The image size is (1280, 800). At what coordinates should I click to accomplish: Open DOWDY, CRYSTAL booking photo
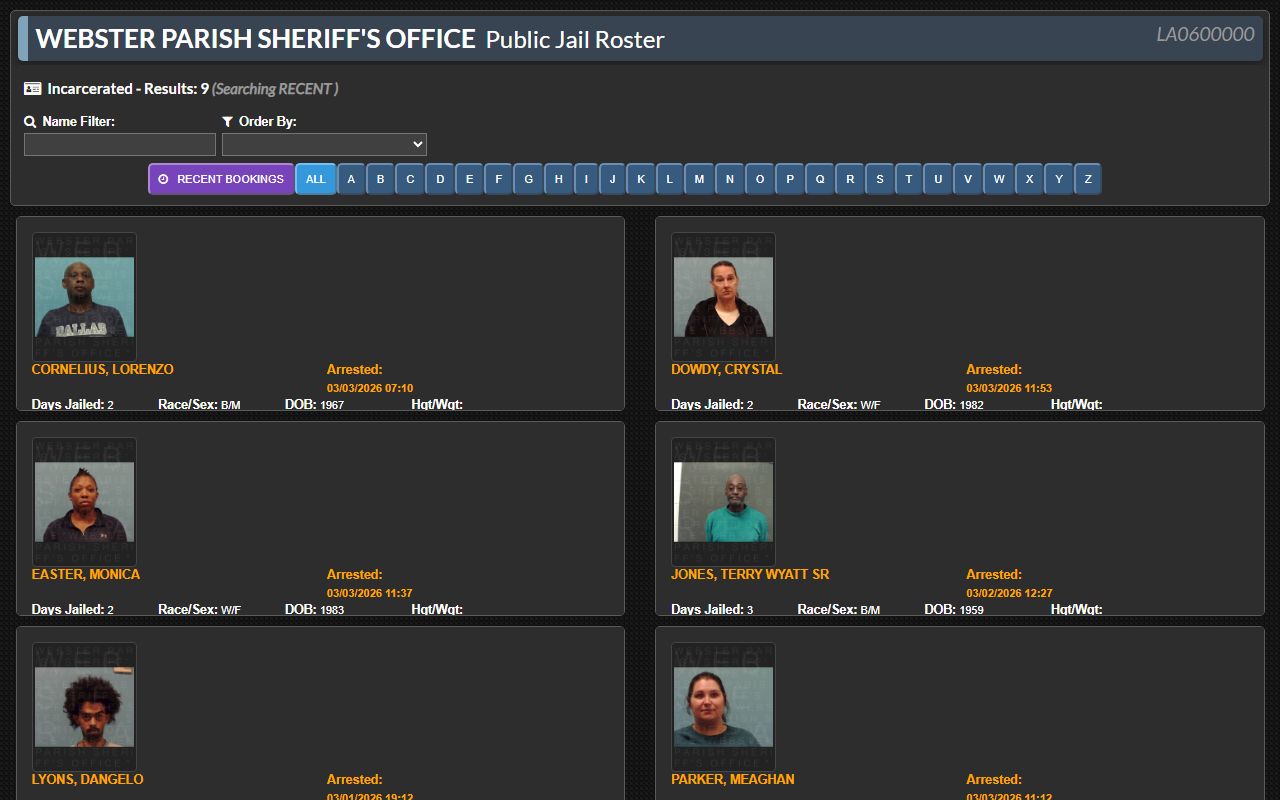click(x=723, y=297)
